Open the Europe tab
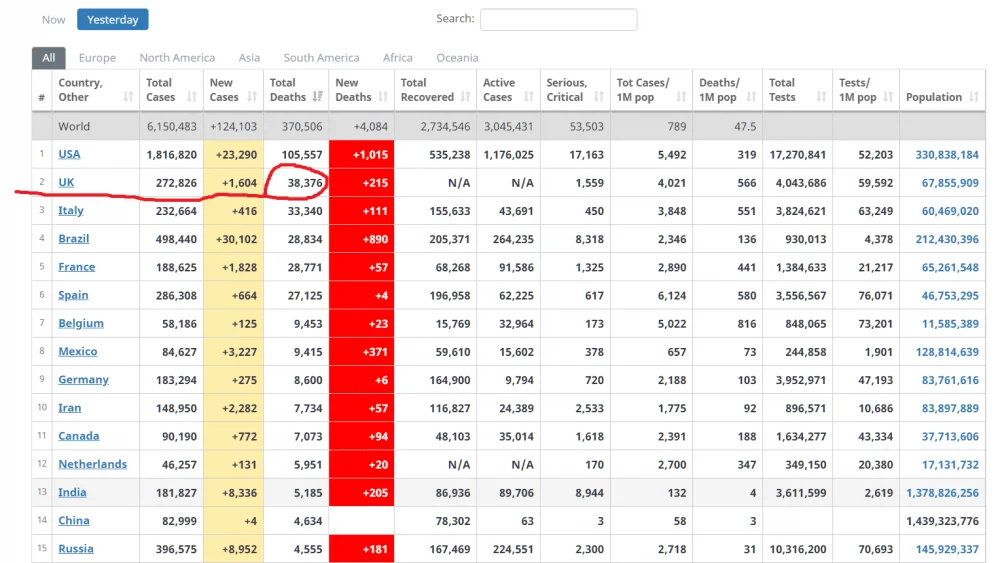Screen dimensions: 1000x563 coord(97,57)
